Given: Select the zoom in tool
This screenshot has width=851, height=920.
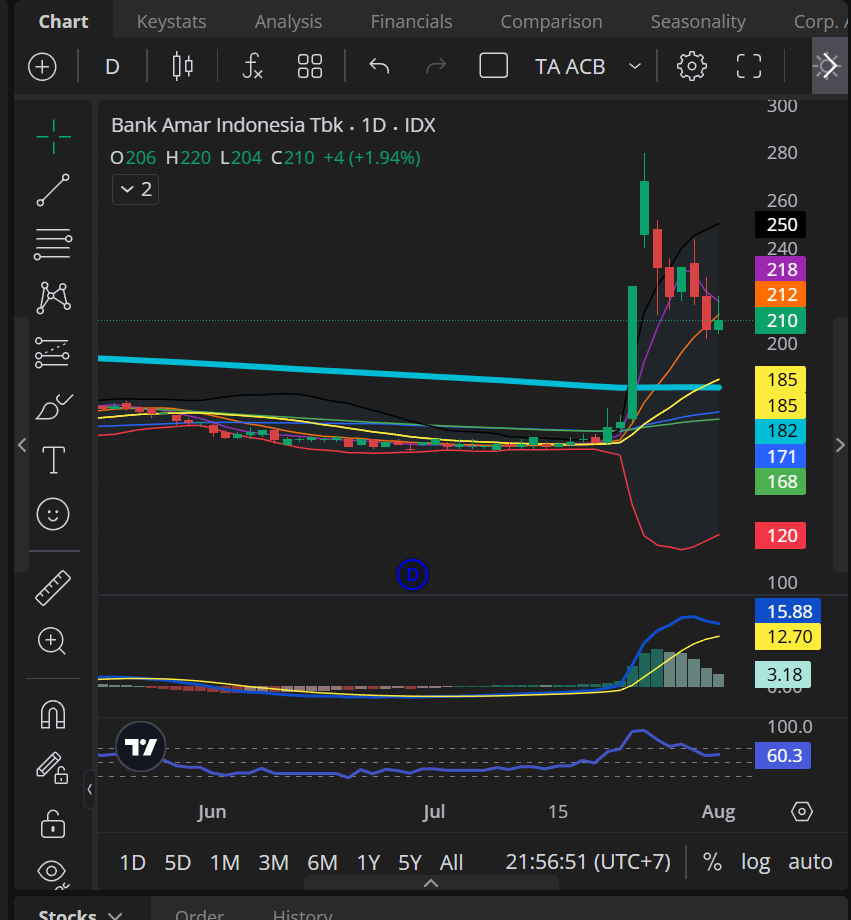Looking at the screenshot, I should click(x=52, y=641).
